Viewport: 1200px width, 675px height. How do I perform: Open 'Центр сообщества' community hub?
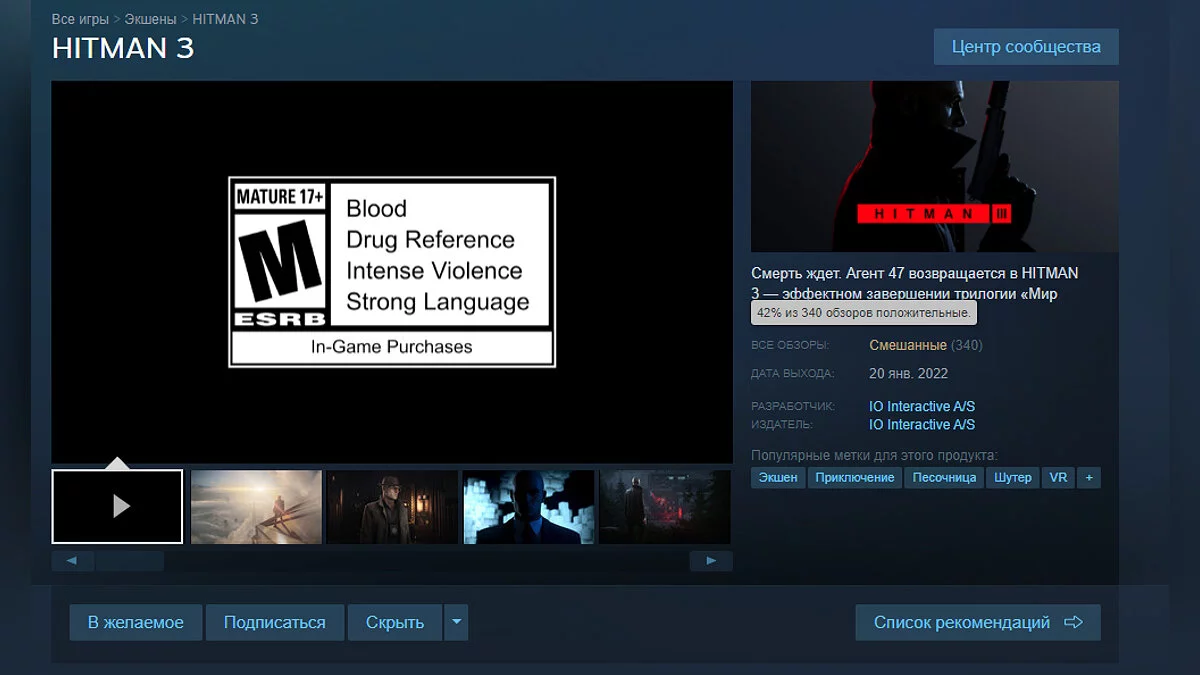pos(1026,47)
